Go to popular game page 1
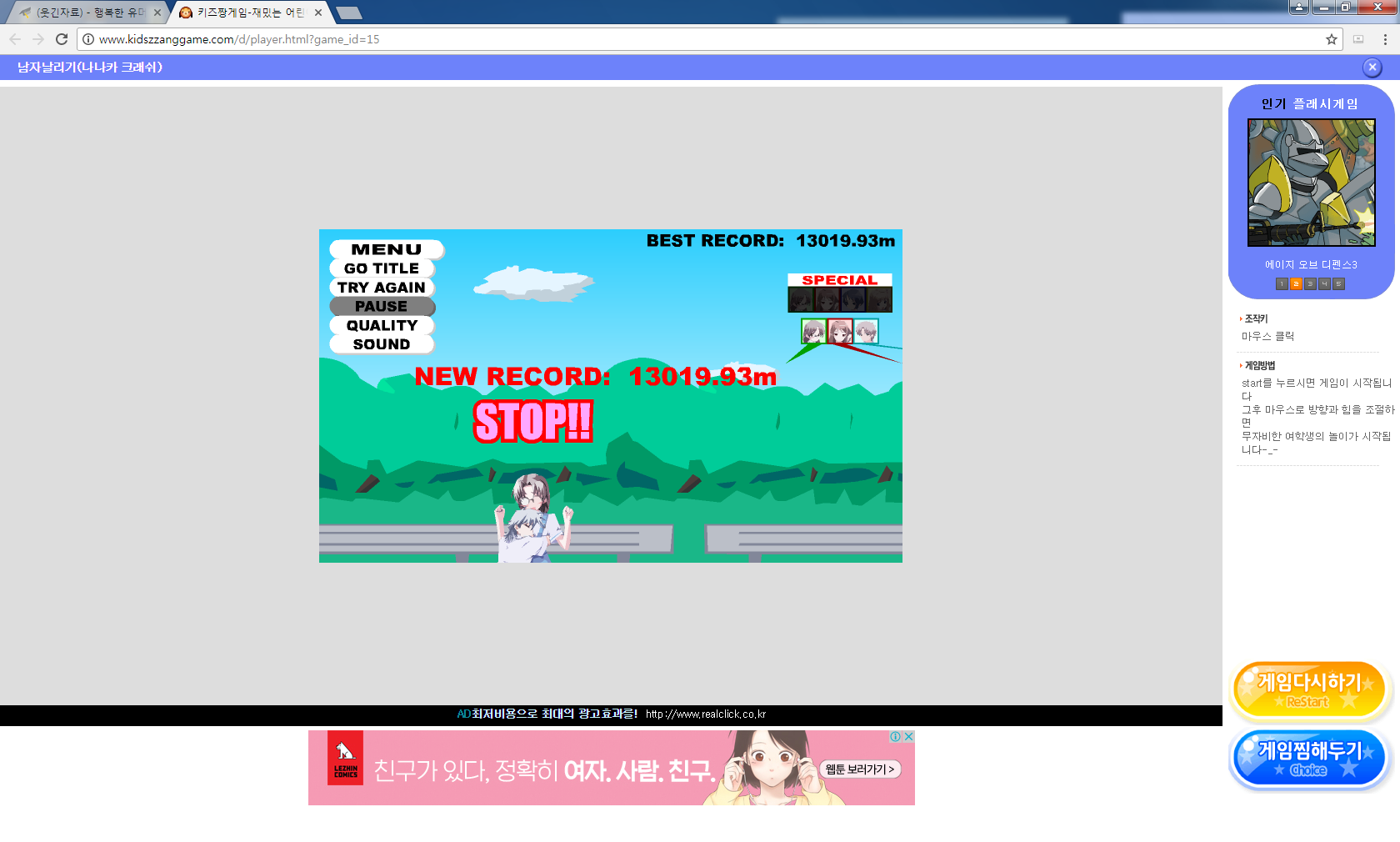The width and height of the screenshot is (1400, 842). click(1282, 284)
